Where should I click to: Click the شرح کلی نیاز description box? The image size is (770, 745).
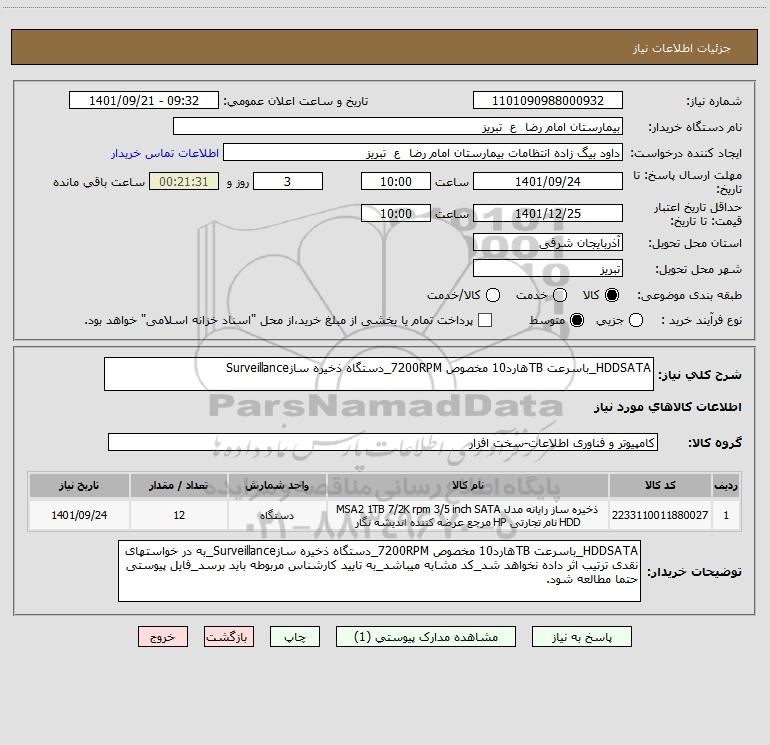click(379, 374)
